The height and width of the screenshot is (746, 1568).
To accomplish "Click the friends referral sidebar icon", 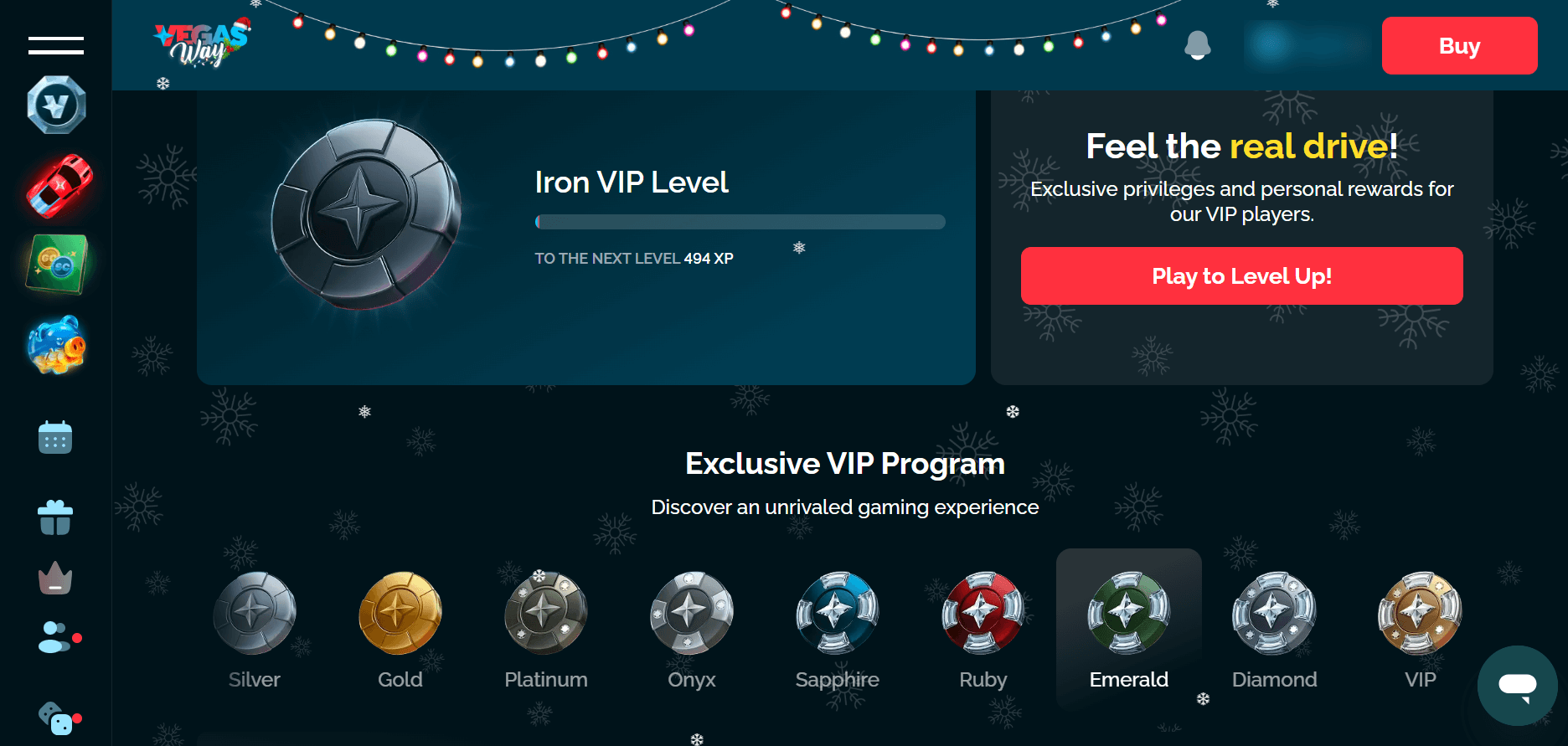I will 55,637.
